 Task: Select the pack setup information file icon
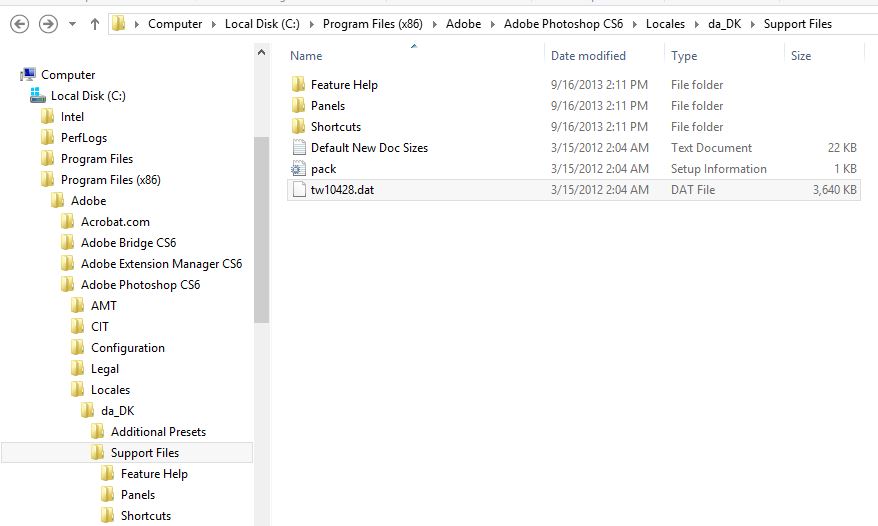tap(298, 169)
